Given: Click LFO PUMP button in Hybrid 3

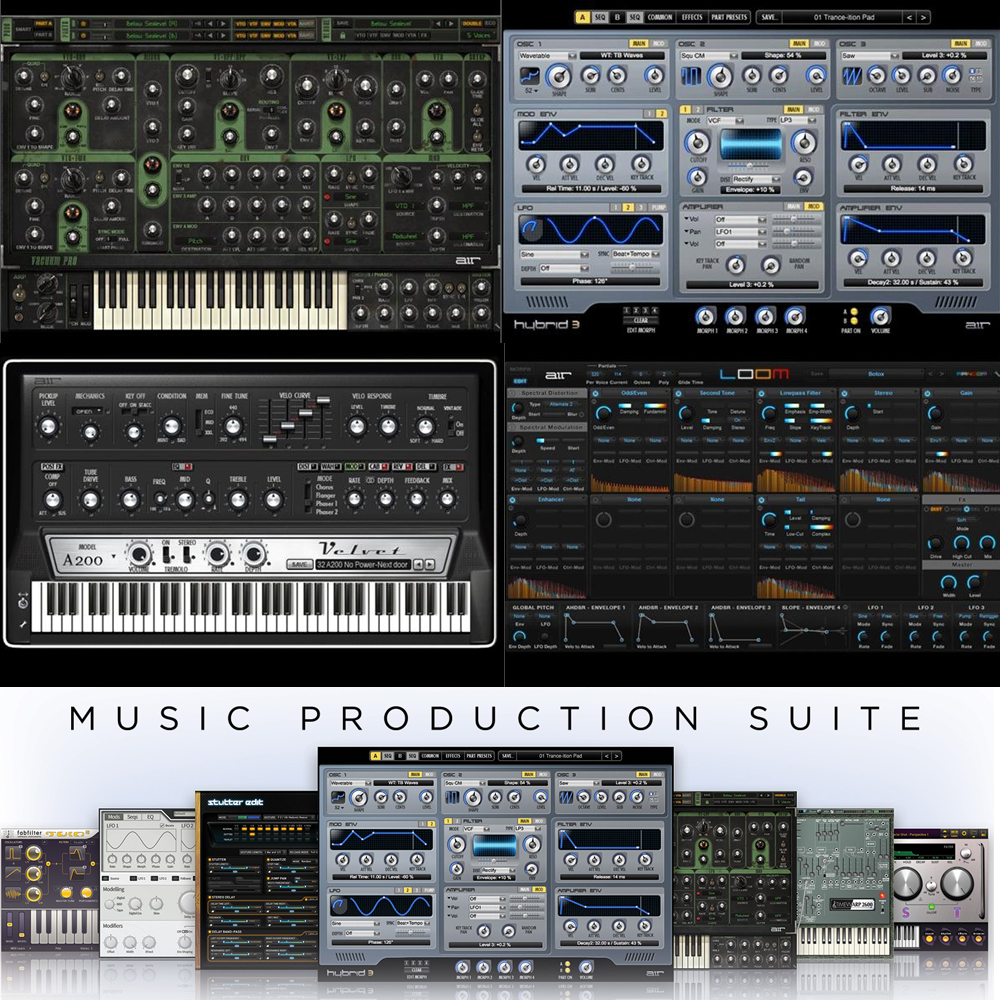Looking at the screenshot, I should coord(659,207).
